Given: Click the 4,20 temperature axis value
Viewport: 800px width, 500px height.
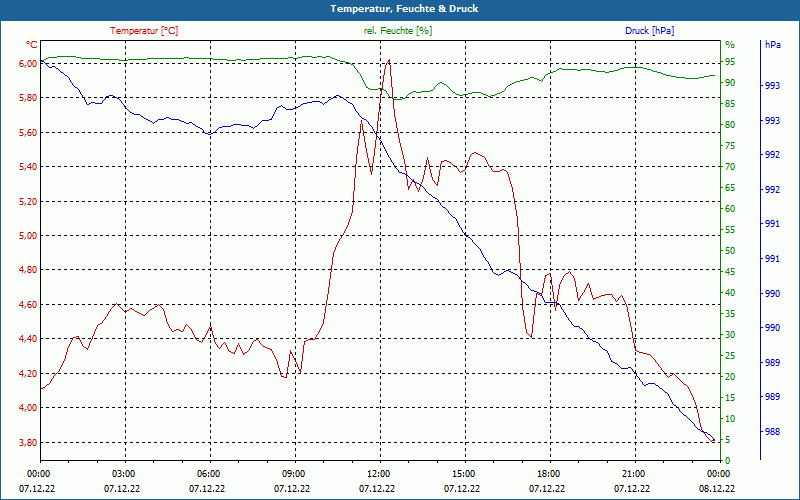Looking at the screenshot, I should click(29, 373).
